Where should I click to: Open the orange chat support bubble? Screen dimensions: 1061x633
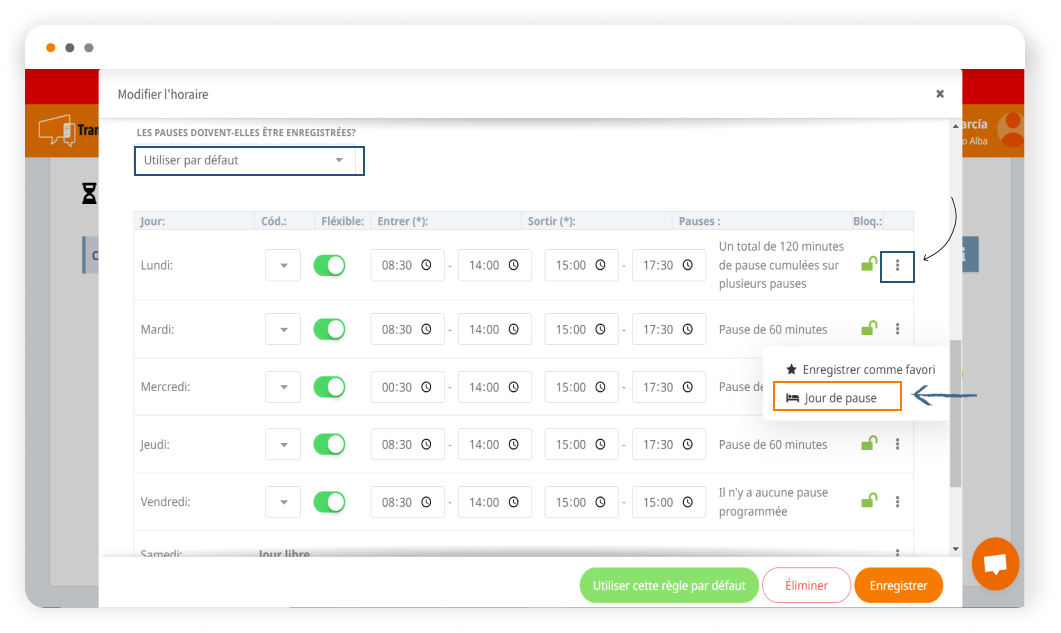click(995, 564)
